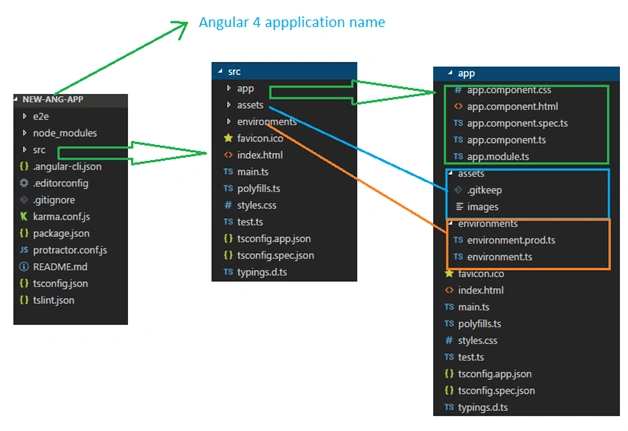Expand the node_modules folder arrow
628x431 pixels.
pyautogui.click(x=24, y=133)
